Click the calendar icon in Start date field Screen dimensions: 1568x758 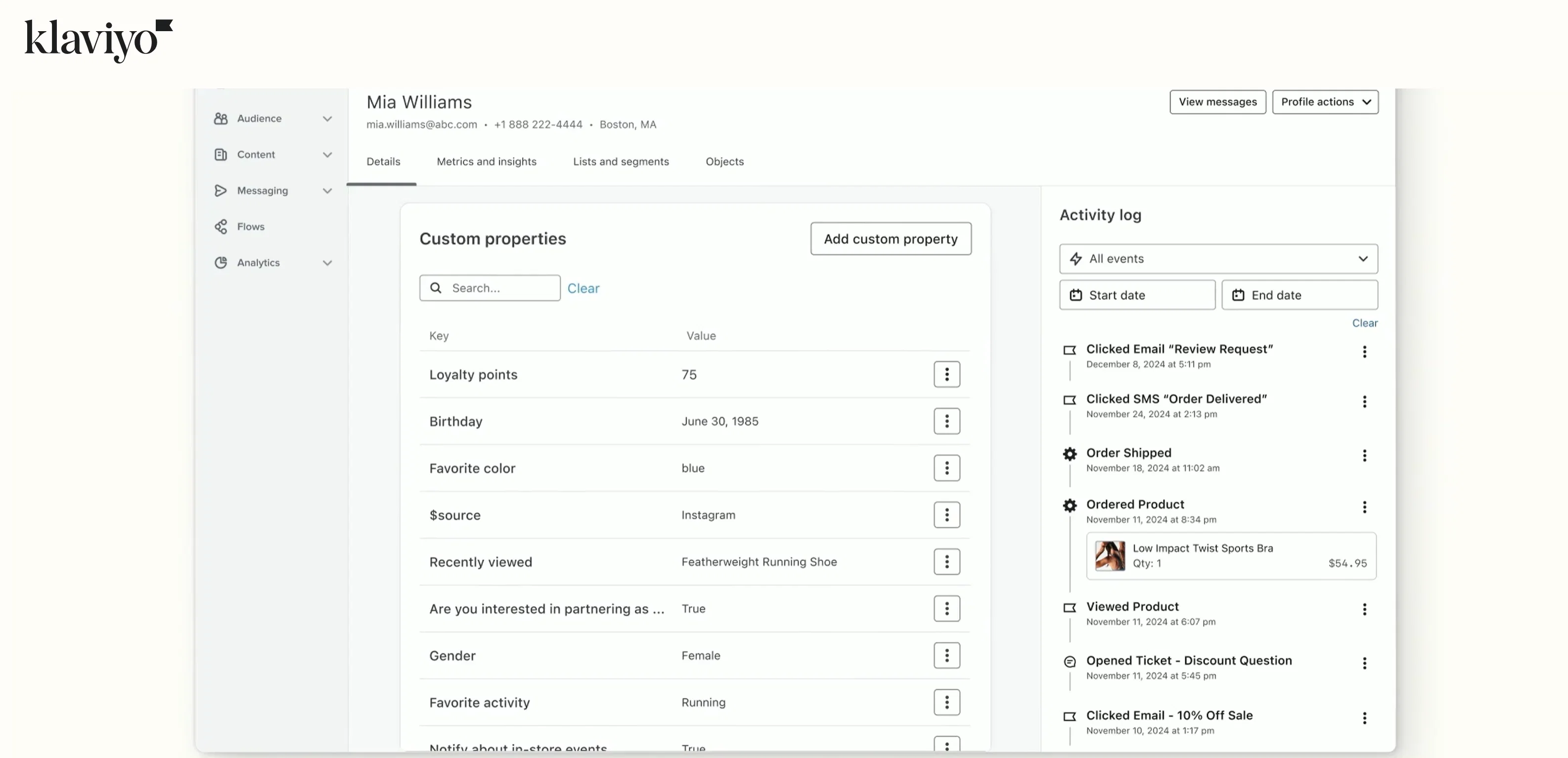tap(1075, 295)
